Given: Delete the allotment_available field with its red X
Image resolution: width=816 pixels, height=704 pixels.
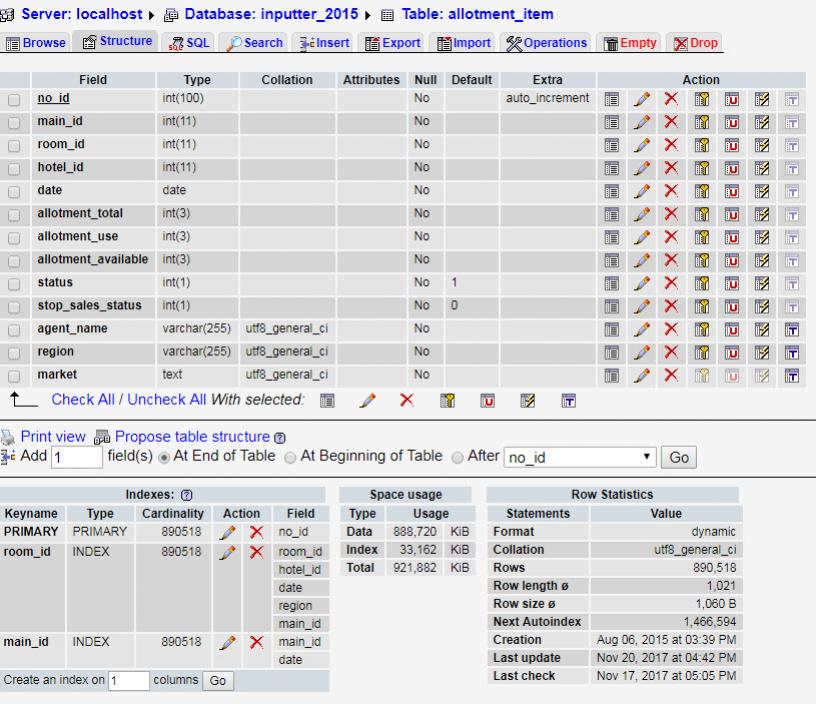Looking at the screenshot, I should tap(671, 260).
